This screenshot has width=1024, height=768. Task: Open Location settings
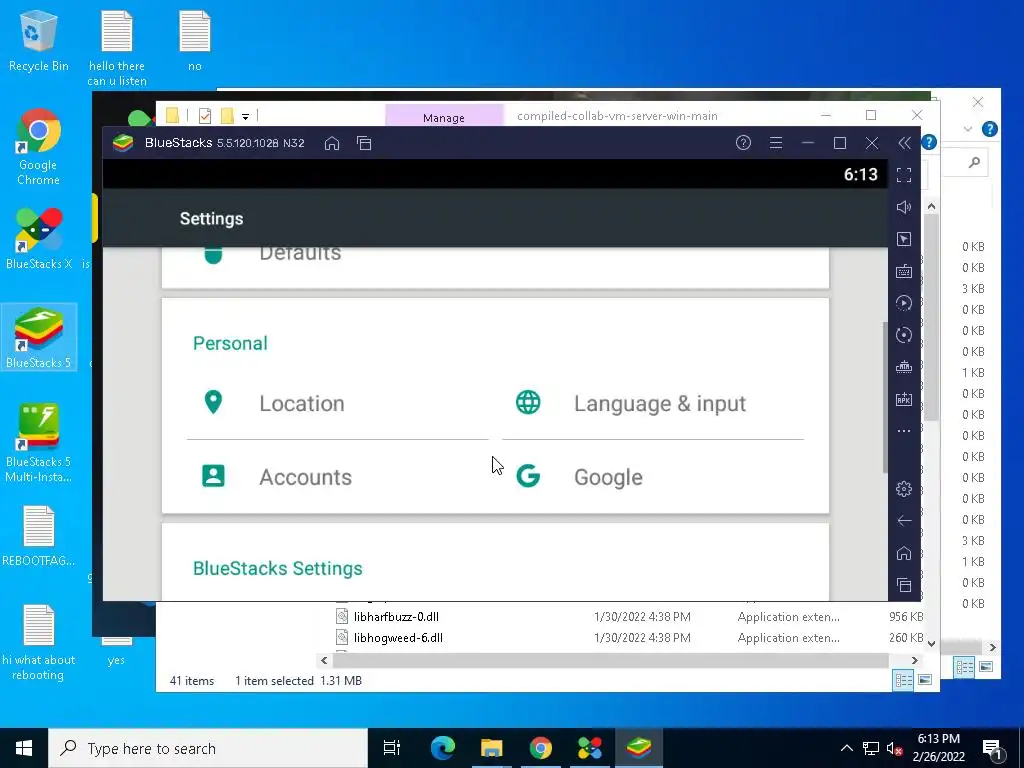pos(338,403)
